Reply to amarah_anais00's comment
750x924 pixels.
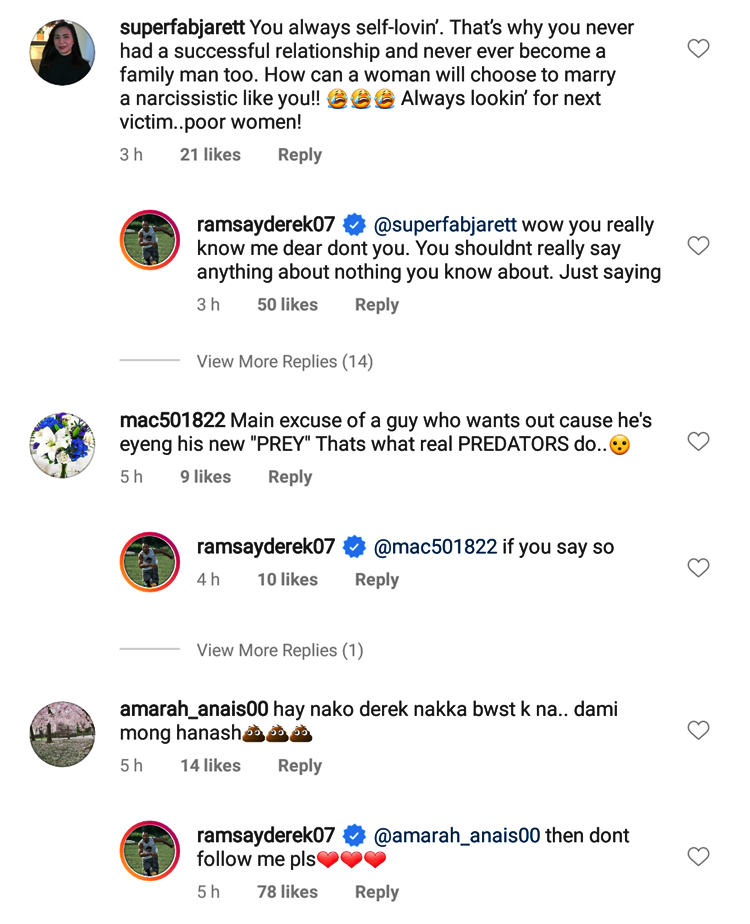299,765
